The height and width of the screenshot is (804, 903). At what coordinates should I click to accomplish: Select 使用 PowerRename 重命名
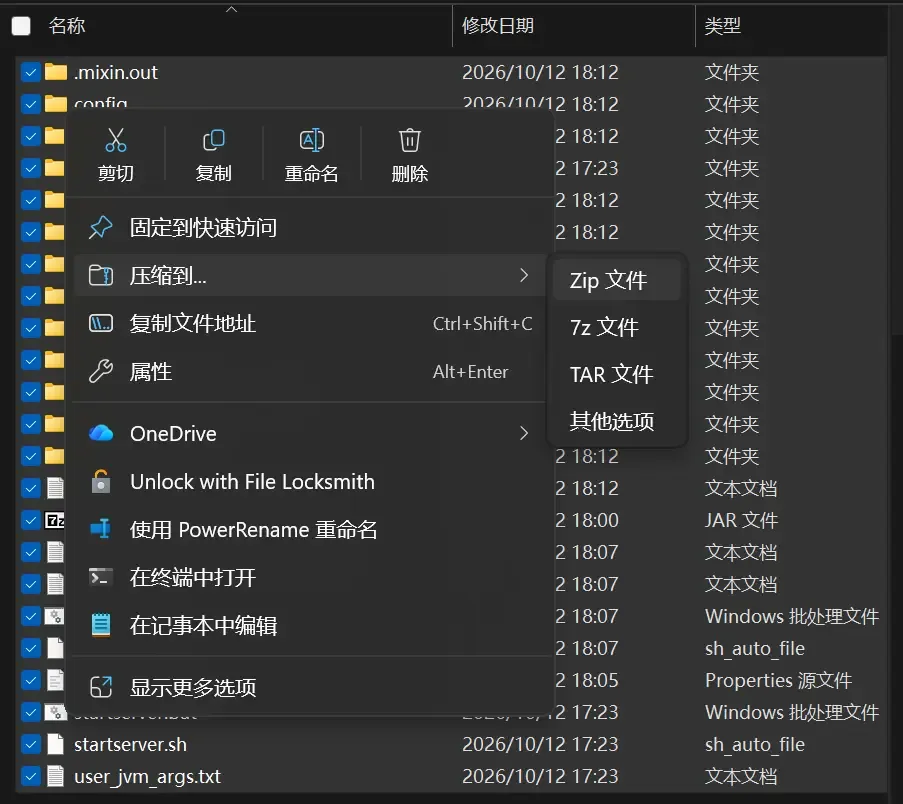(310, 529)
